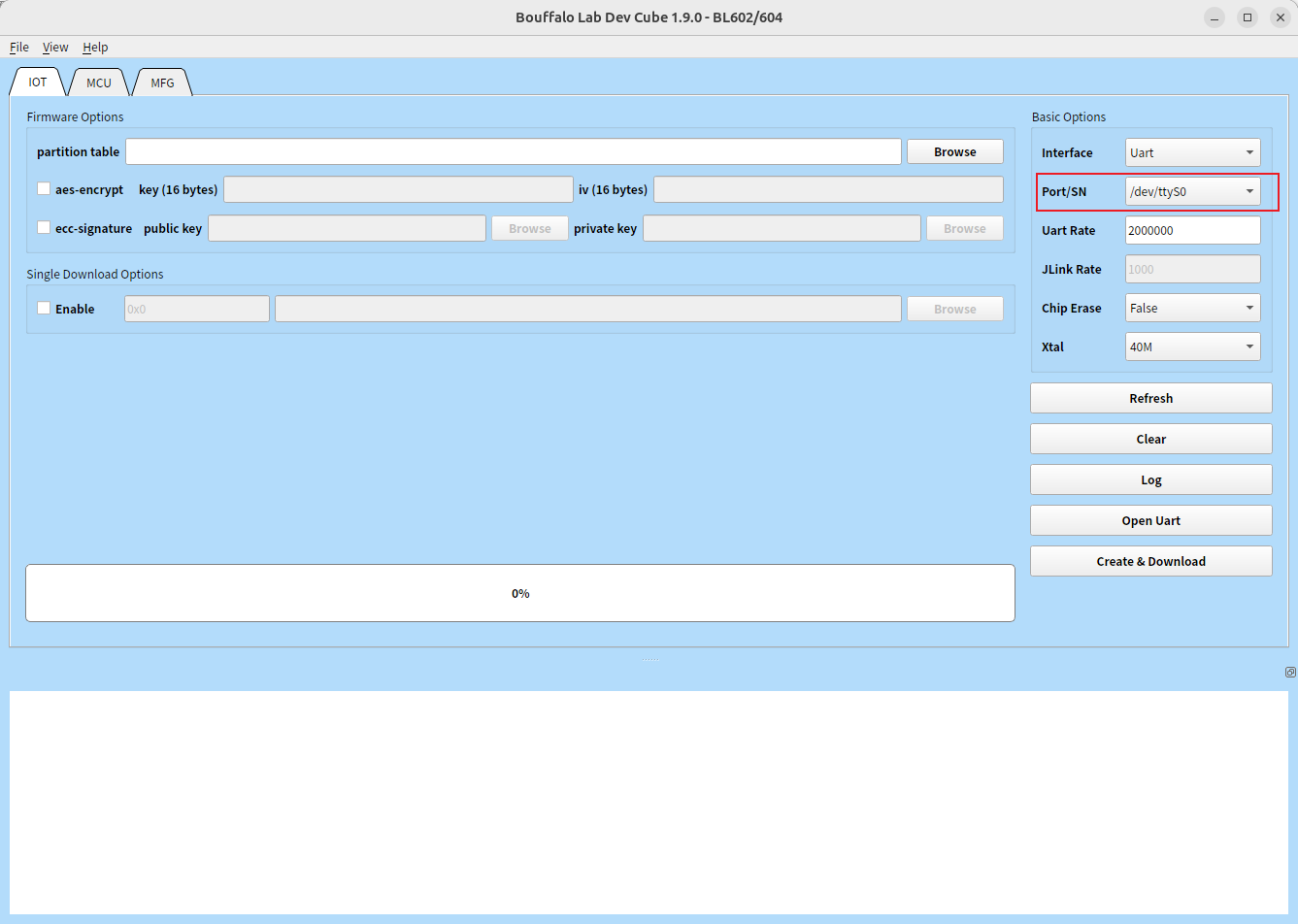1298x924 pixels.
Task: Open the Xtal dropdown showing 40M
Action: (x=1192, y=346)
